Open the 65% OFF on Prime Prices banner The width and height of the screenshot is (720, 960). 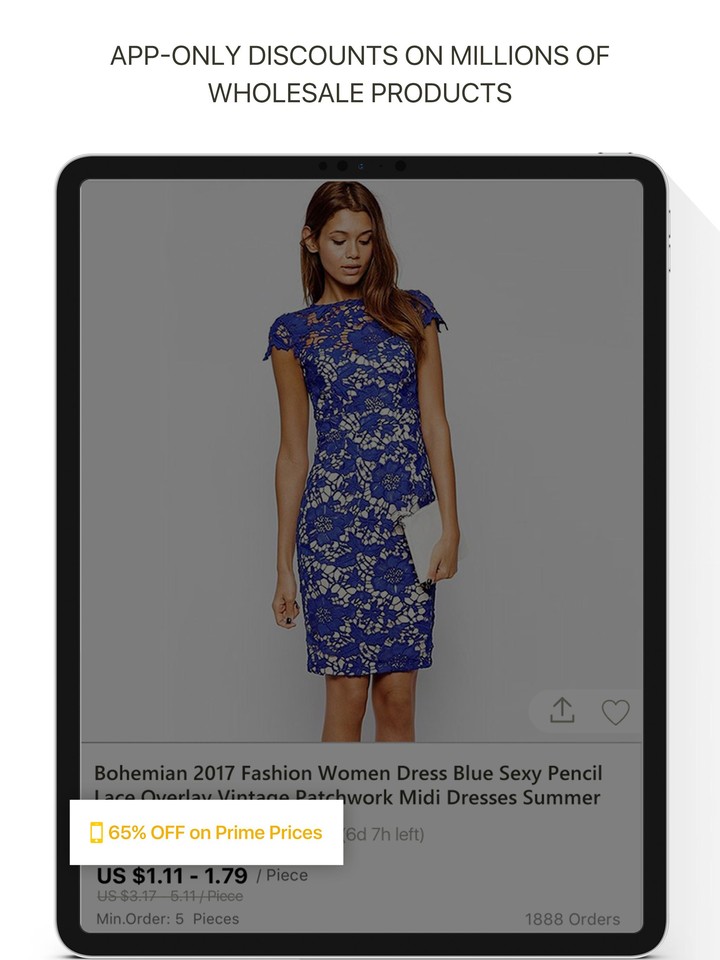click(206, 833)
